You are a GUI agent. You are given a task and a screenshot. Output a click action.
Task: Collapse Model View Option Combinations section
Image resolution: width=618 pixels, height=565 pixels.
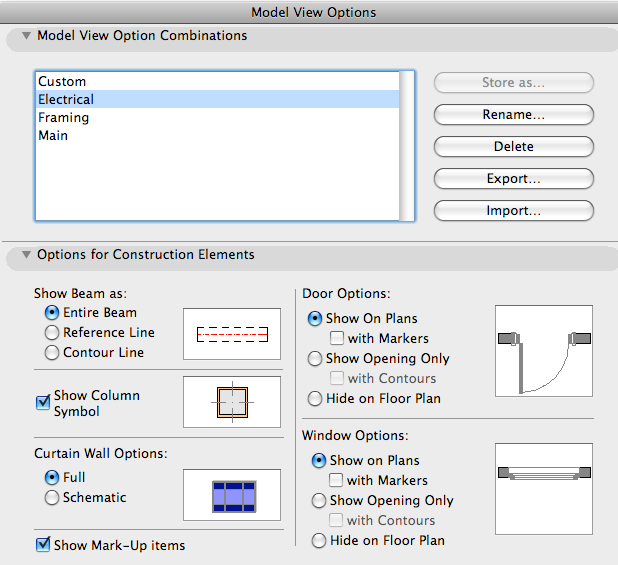26,36
